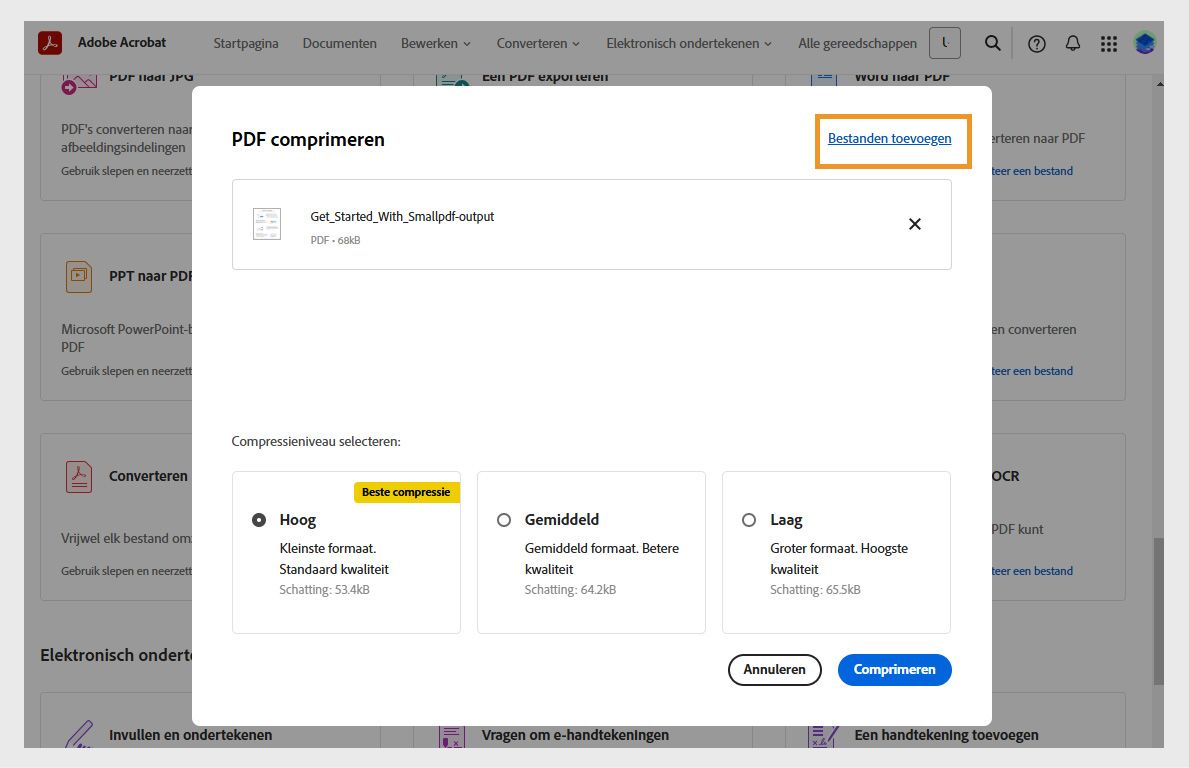Expand the Converteren dropdown menu

(538, 43)
